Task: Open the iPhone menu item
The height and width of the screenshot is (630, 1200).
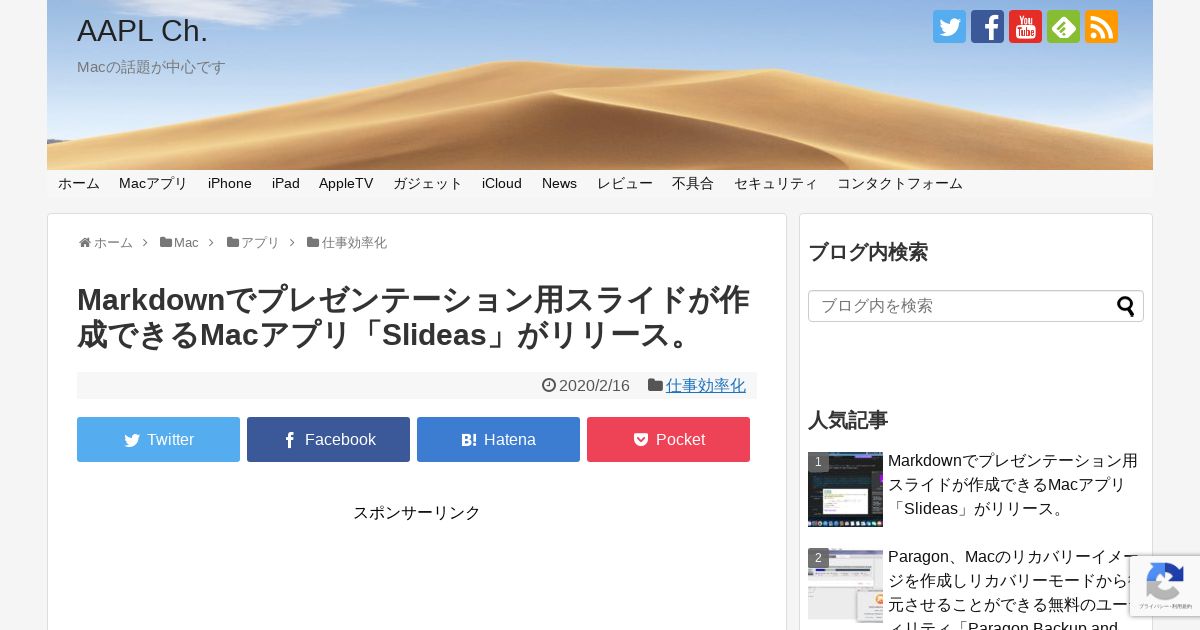Action: click(230, 183)
